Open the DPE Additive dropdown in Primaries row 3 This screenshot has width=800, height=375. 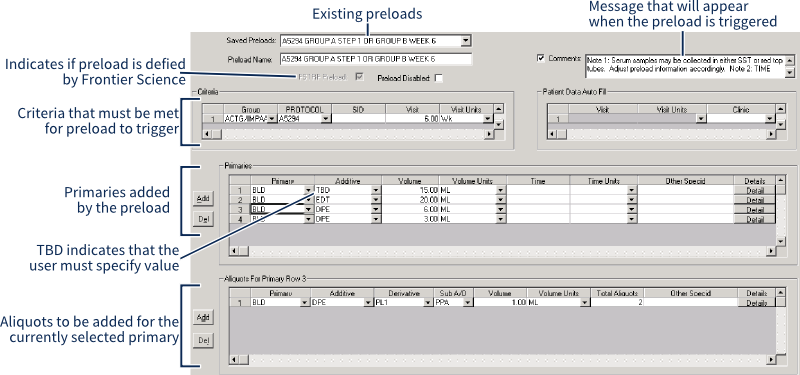pyautogui.click(x=376, y=209)
